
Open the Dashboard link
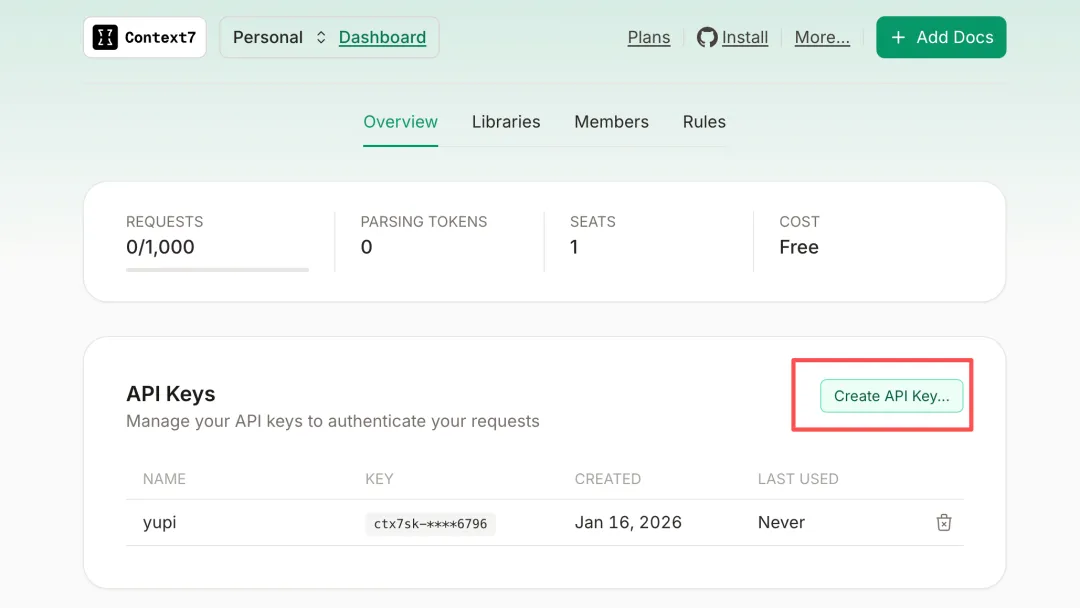pos(382,38)
